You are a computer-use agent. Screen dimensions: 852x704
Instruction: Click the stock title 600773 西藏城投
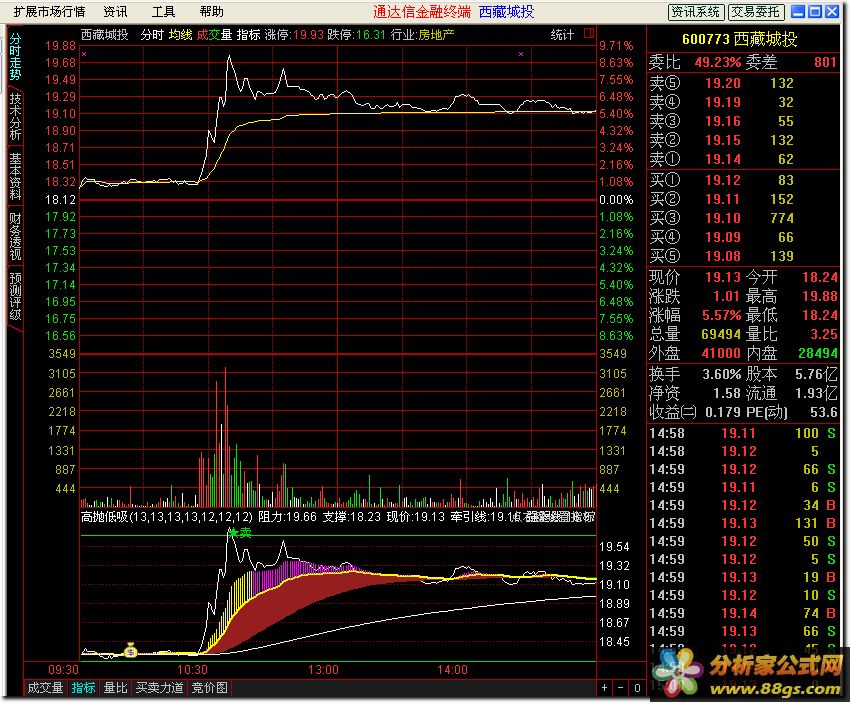point(740,39)
